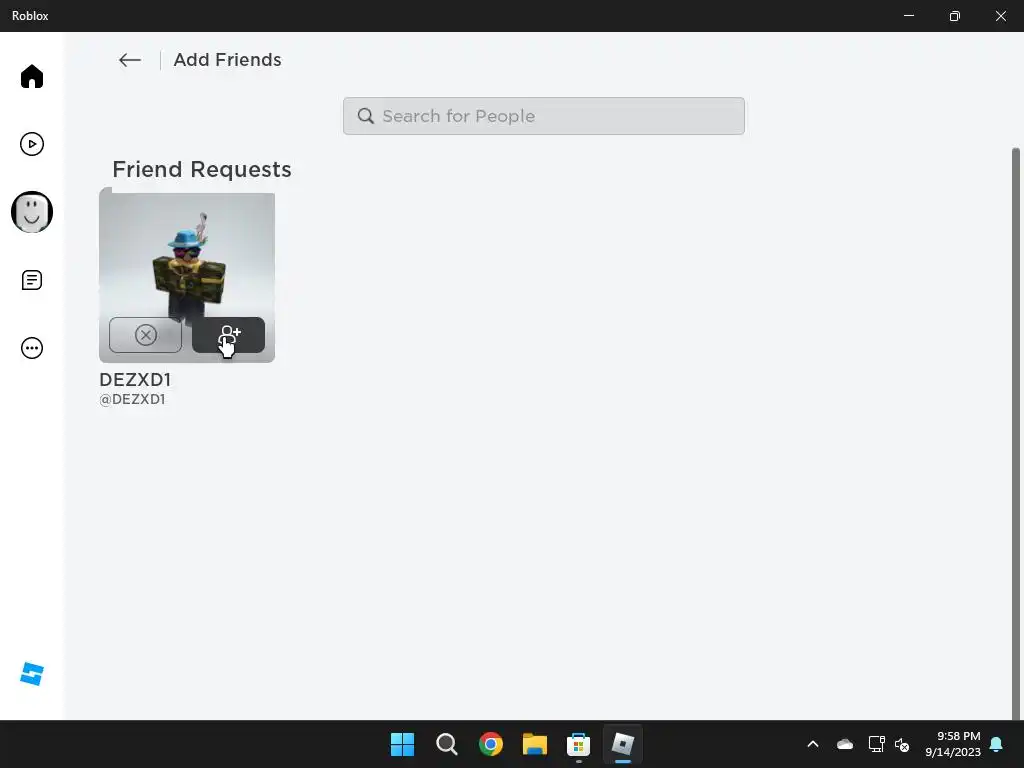
Task: Click the vertical scrollbar on the right
Action: click(1016, 434)
